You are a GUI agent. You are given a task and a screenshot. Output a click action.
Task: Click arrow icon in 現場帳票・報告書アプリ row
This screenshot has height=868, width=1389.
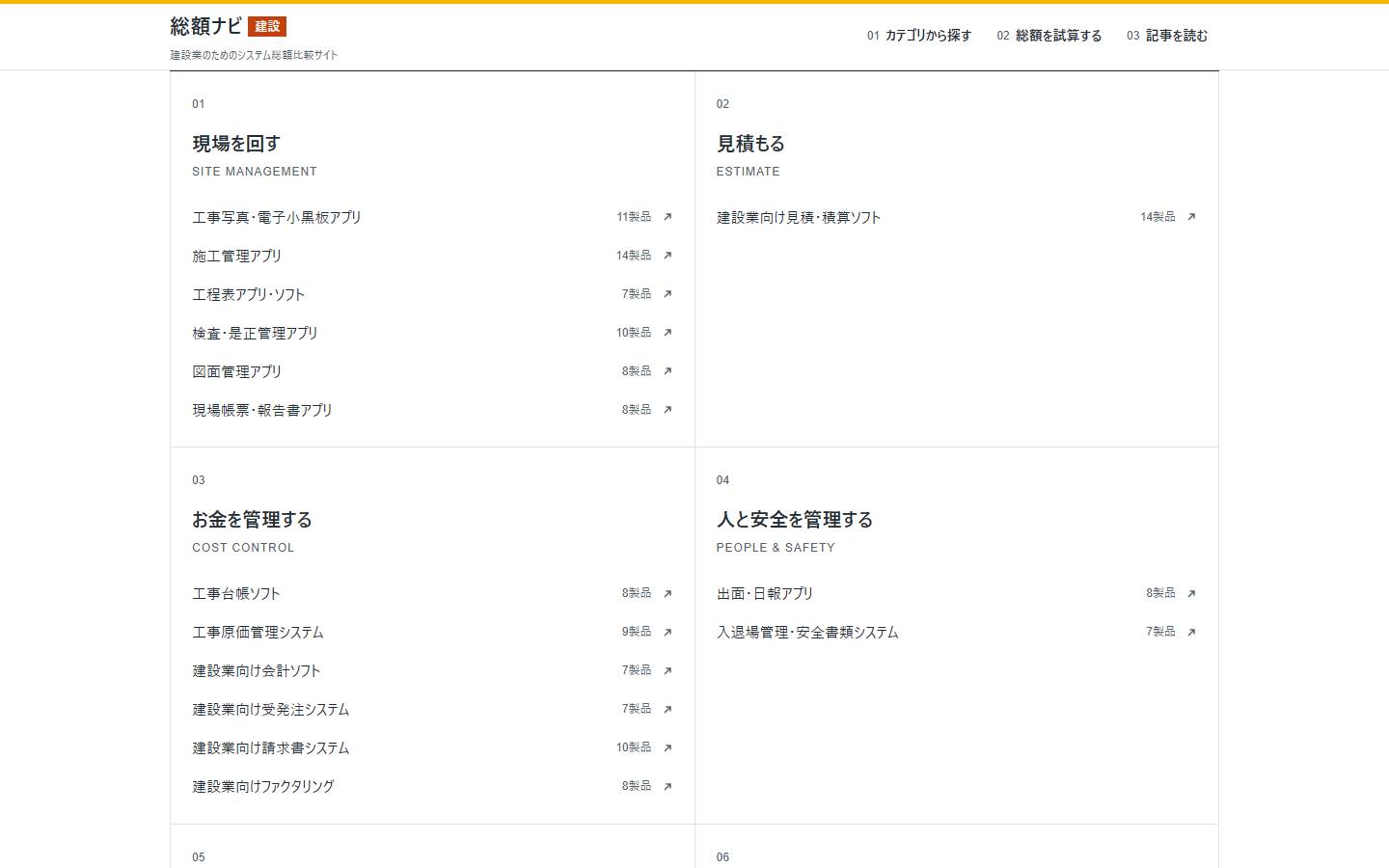(667, 410)
